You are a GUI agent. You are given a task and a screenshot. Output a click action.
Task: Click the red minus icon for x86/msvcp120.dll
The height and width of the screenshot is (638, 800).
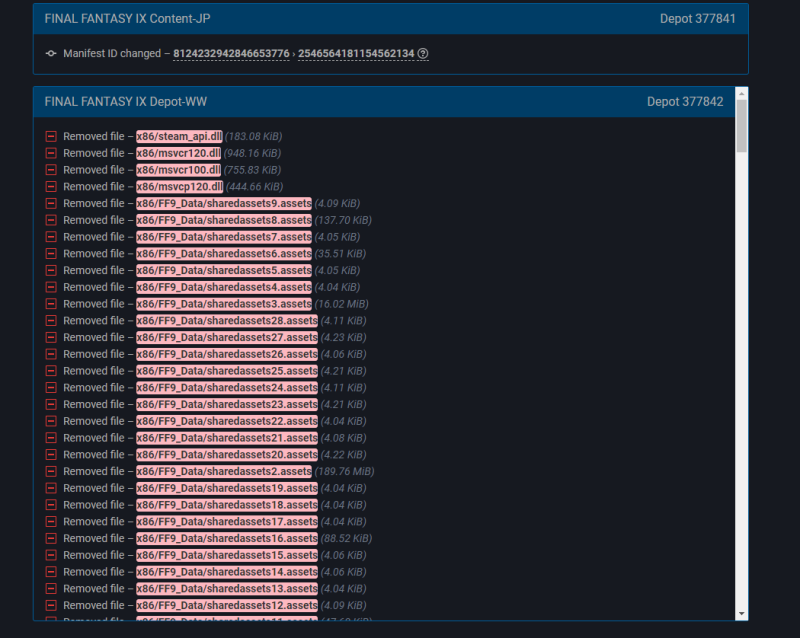(x=51, y=187)
